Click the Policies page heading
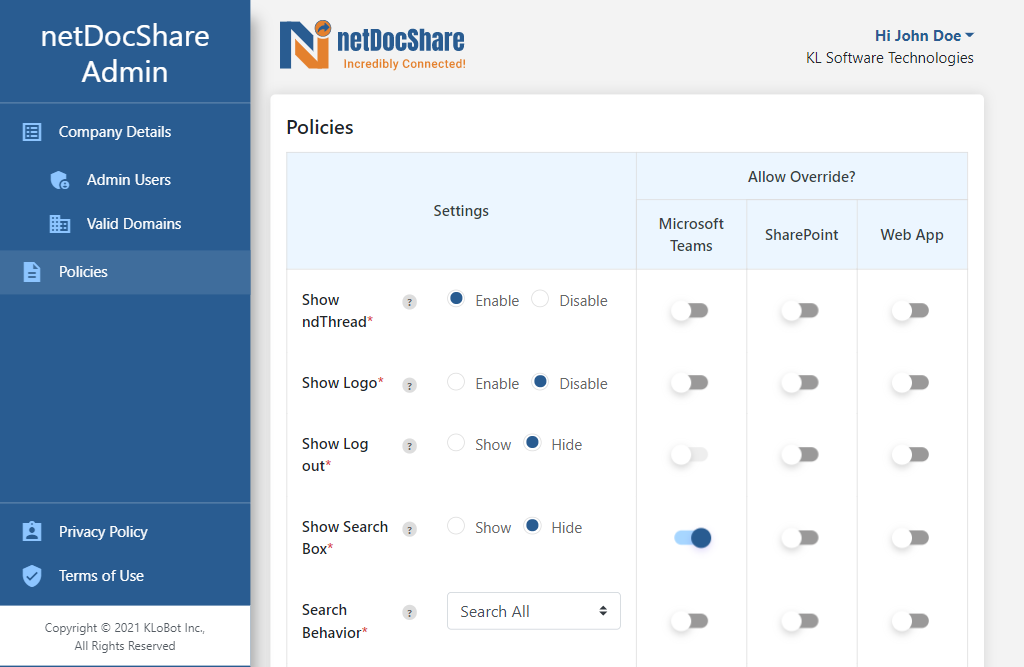The width and height of the screenshot is (1024, 667). click(x=320, y=127)
